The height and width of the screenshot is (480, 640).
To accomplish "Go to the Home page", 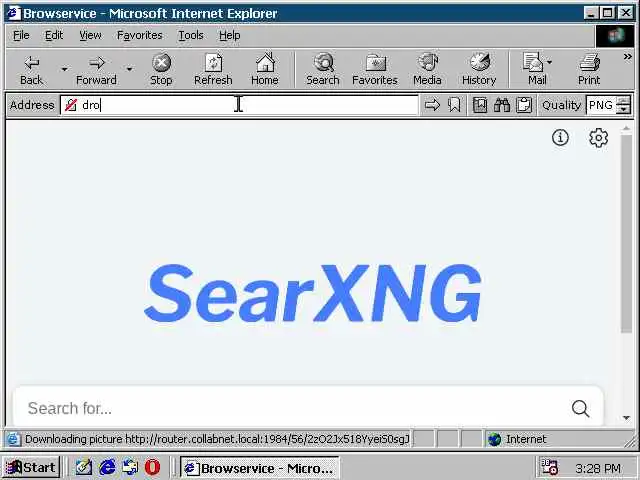I will click(265, 69).
